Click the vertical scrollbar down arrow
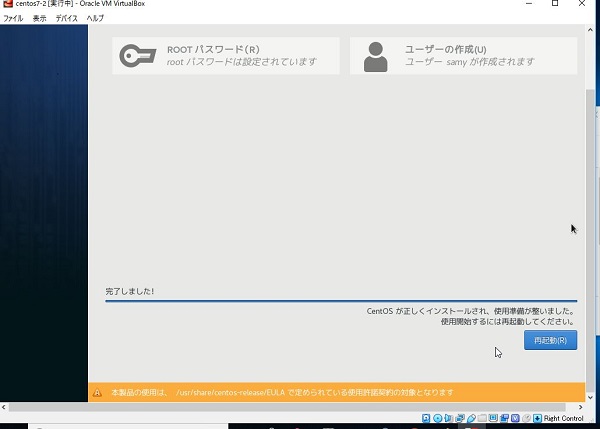Image resolution: width=600 pixels, height=429 pixels. [x=590, y=397]
